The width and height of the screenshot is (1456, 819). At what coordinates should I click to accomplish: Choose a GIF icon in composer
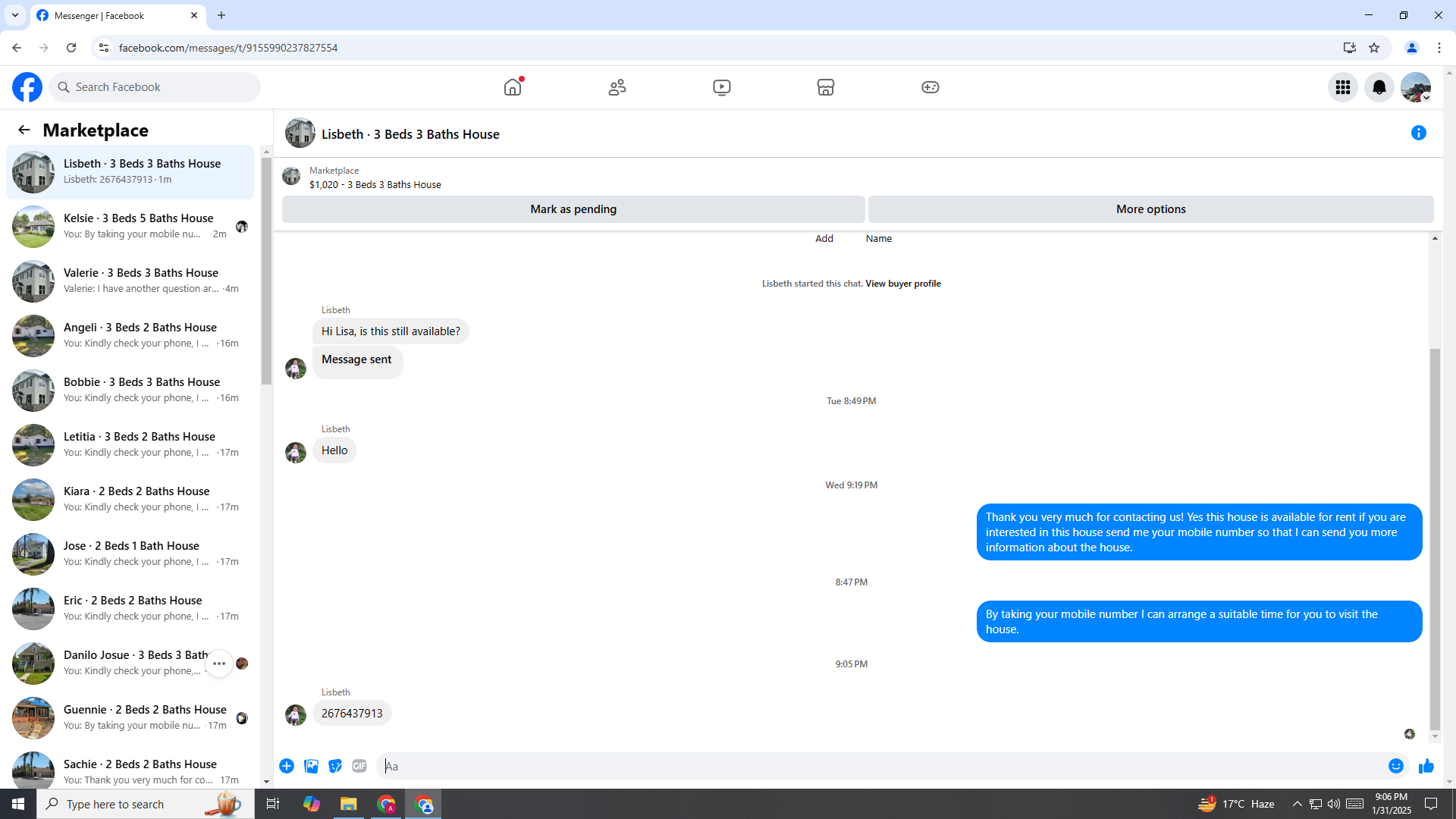359,766
